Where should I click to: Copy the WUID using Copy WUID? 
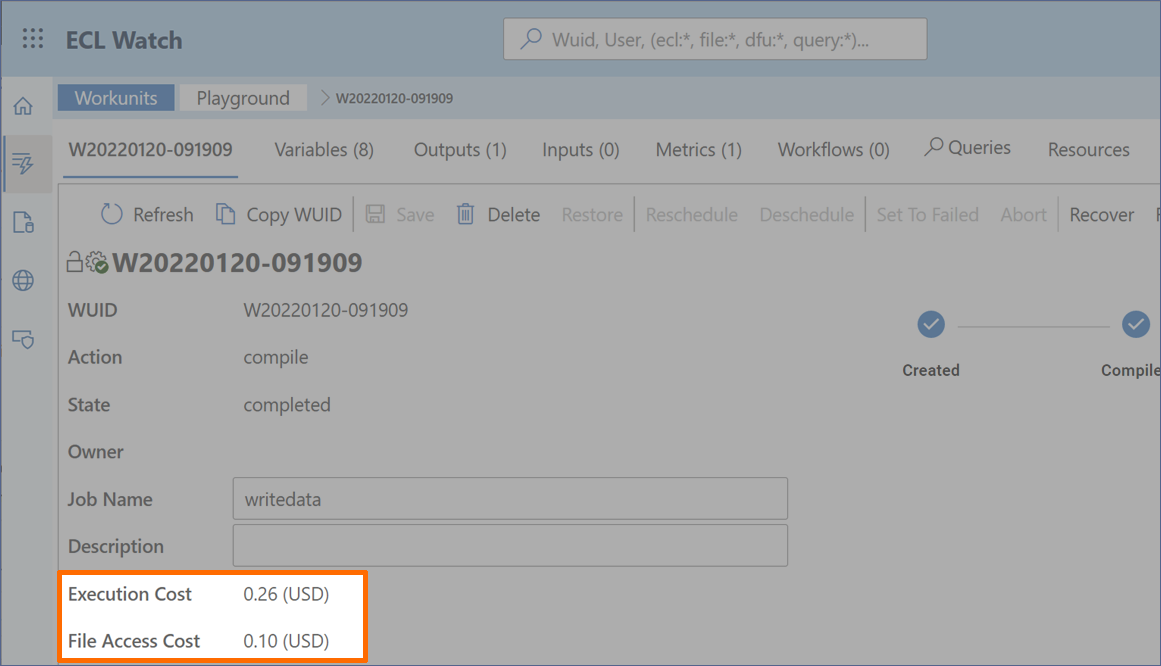point(279,214)
